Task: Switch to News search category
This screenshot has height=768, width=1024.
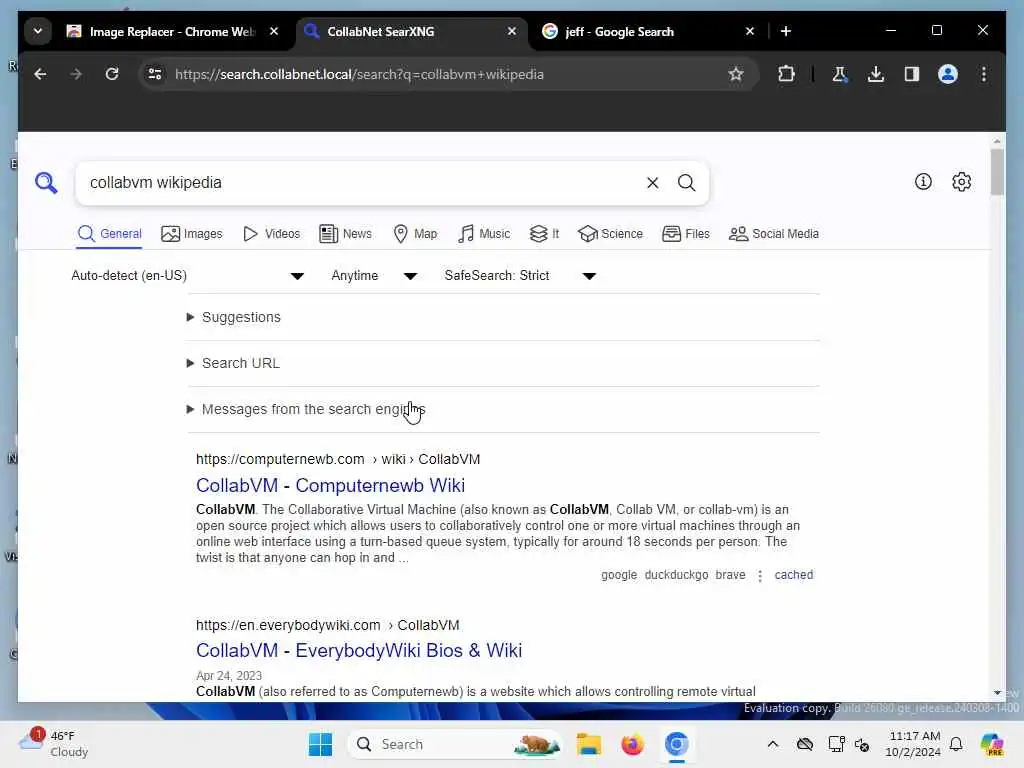Action: click(x=345, y=234)
